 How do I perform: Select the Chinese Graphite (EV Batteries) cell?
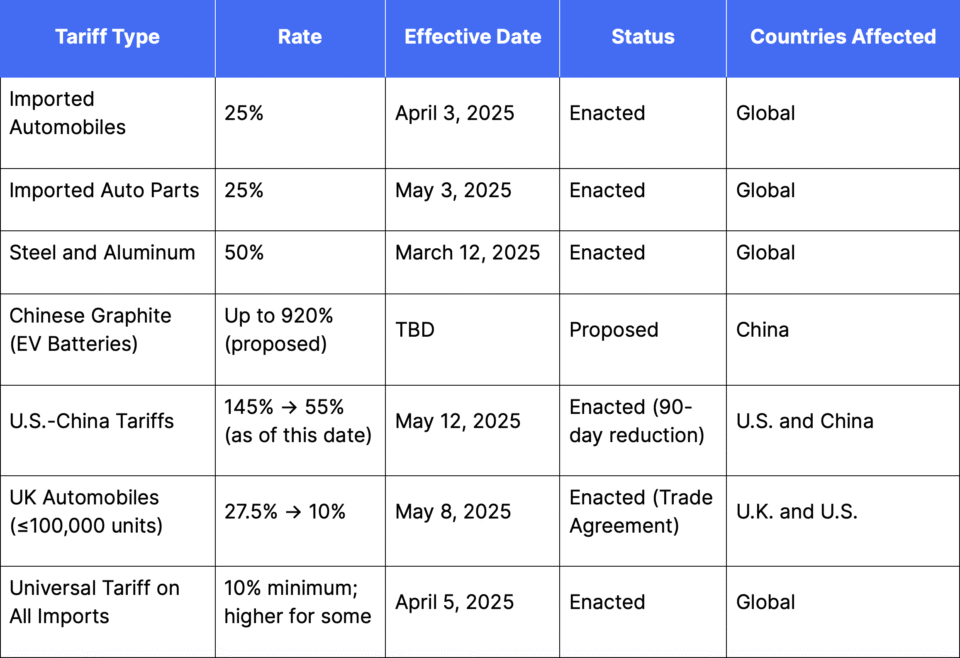click(x=108, y=339)
